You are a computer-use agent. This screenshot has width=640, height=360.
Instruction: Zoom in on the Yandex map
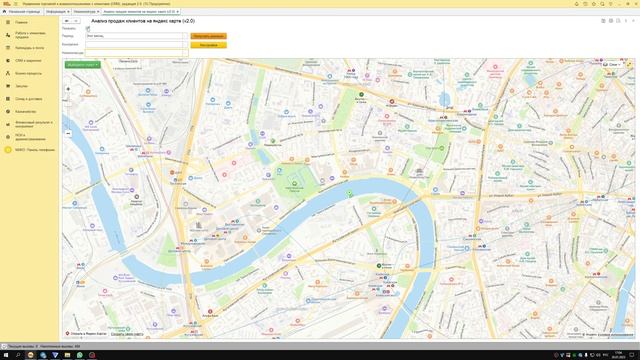click(68, 89)
